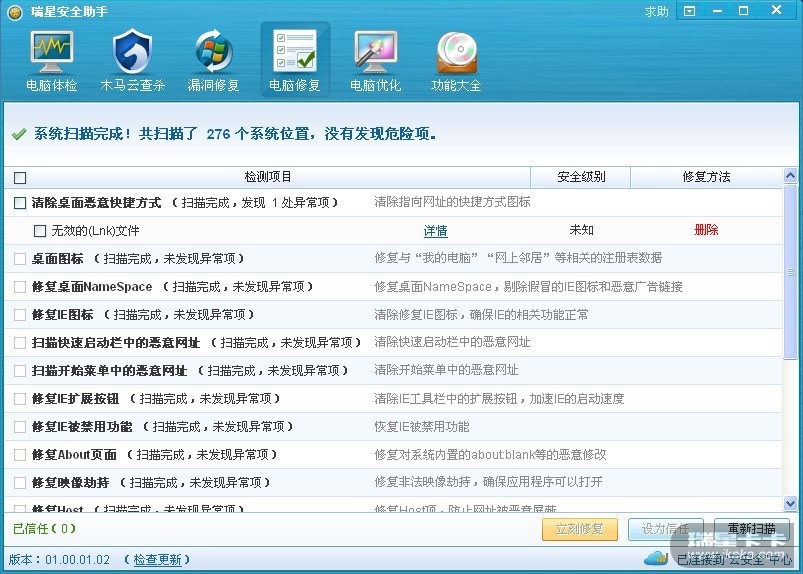Open the 电脑体检 monitor icon
Viewport: 803px width, 574px height.
pos(51,52)
